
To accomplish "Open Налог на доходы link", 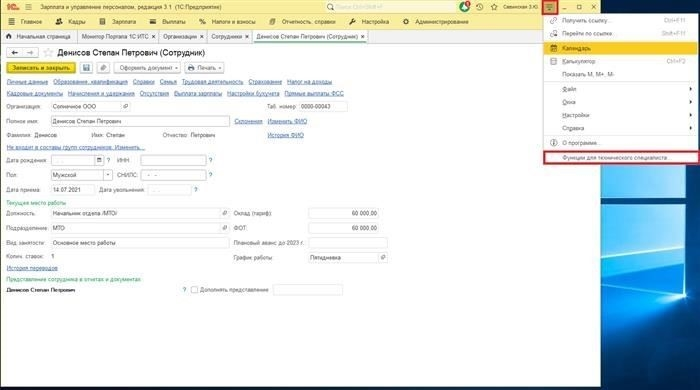I will point(309,82).
